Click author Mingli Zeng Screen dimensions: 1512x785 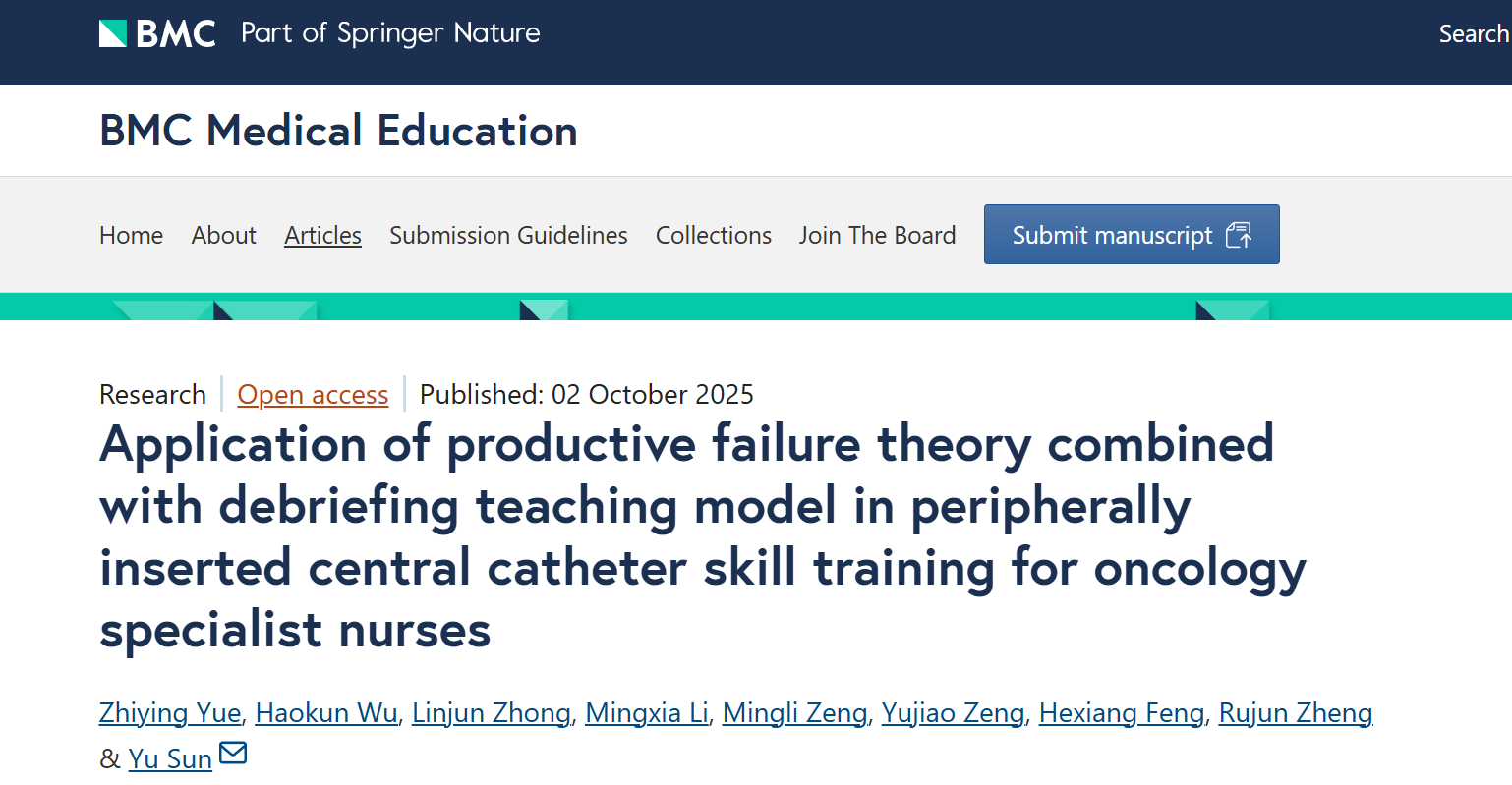[794, 713]
